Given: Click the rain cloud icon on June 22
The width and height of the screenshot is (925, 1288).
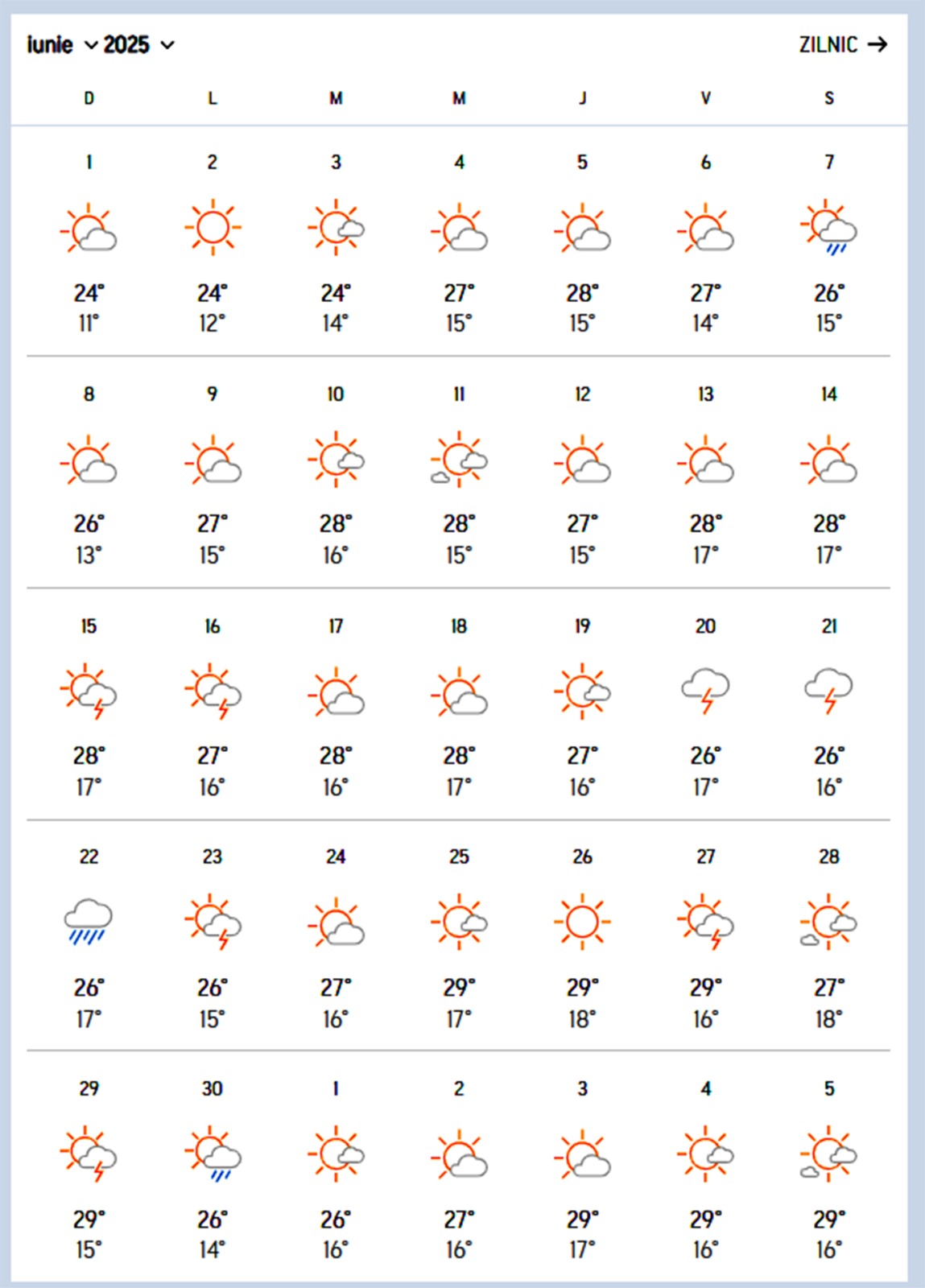Looking at the screenshot, I should [89, 922].
